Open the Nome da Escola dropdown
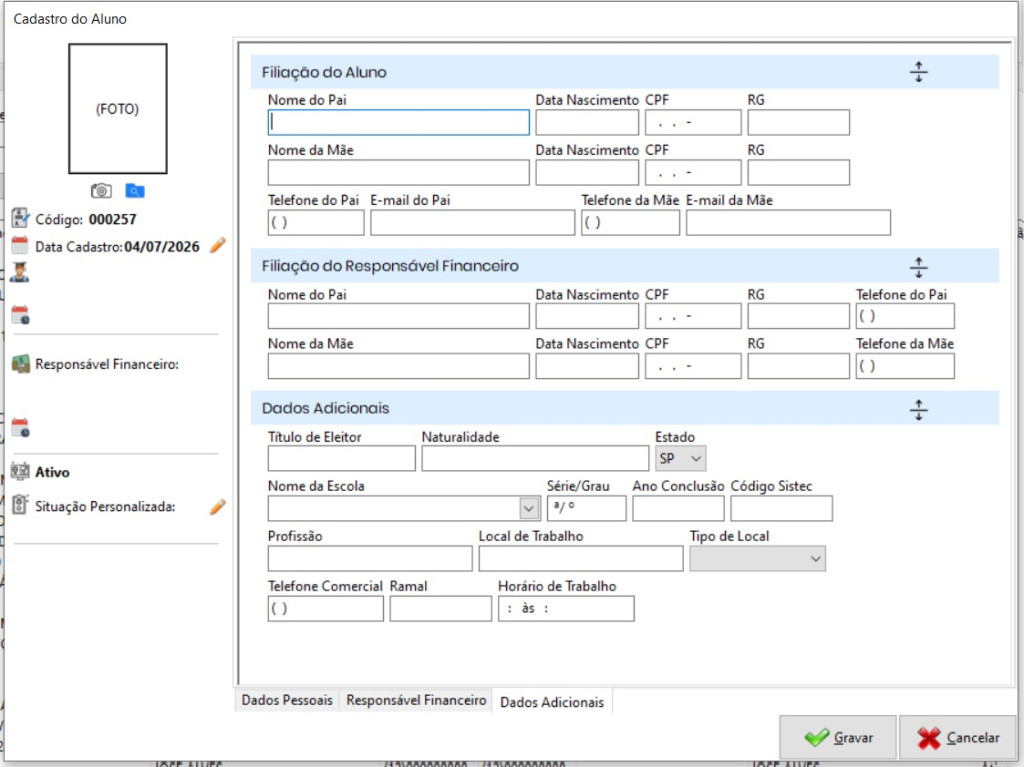Image resolution: width=1024 pixels, height=767 pixels. (x=528, y=508)
